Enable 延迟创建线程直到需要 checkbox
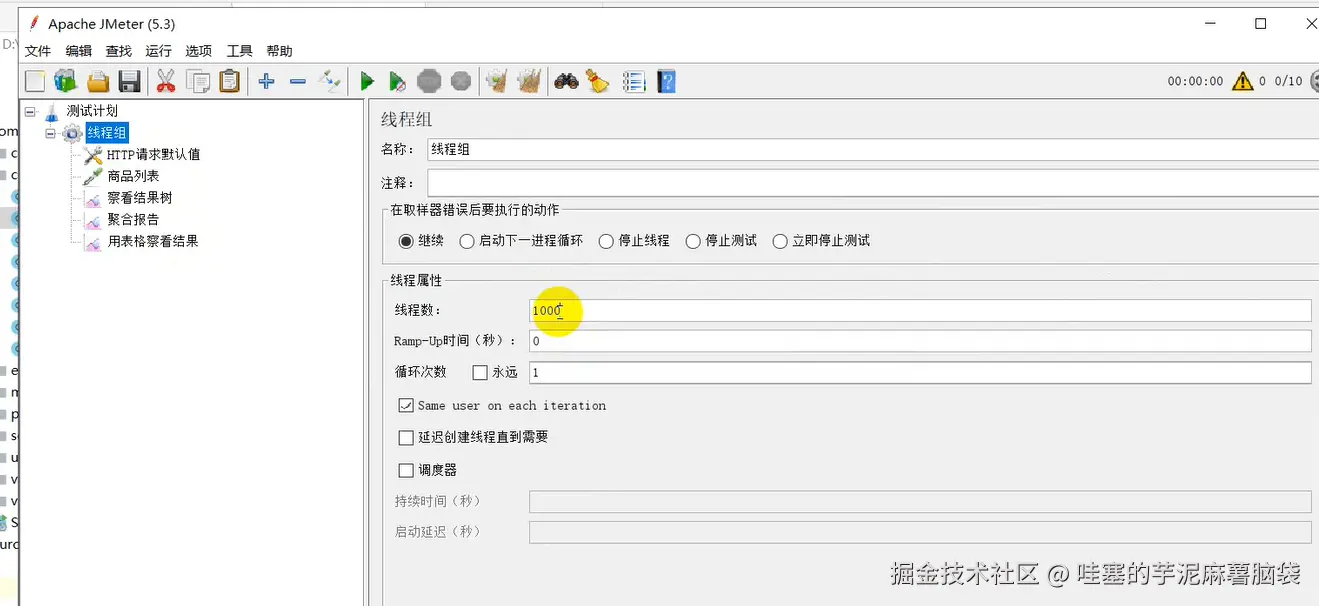 [406, 437]
